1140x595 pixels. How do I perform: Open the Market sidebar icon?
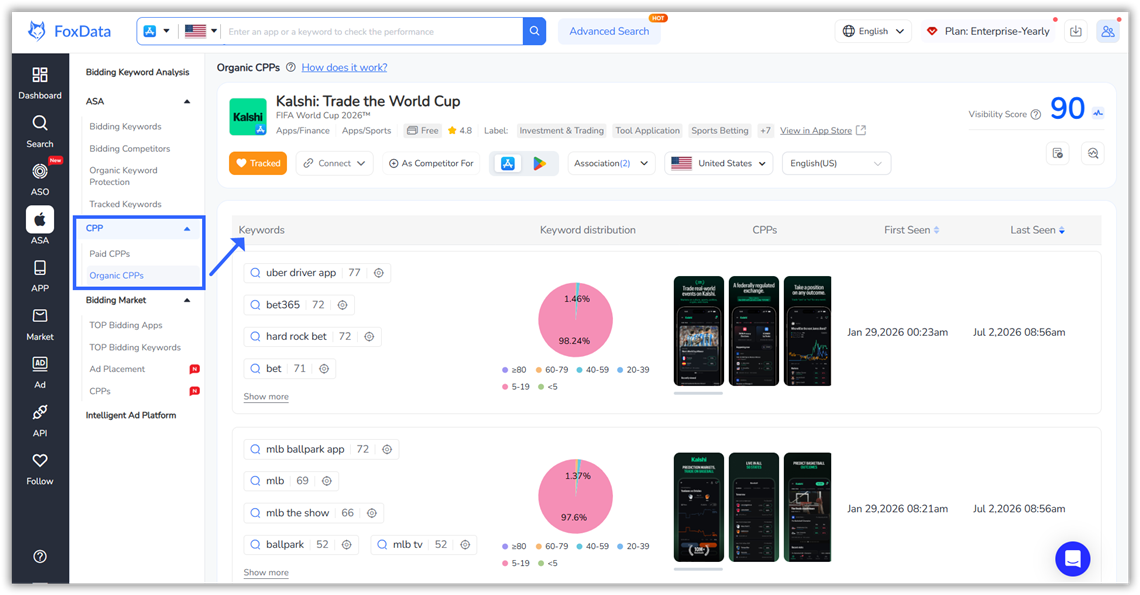click(x=40, y=316)
